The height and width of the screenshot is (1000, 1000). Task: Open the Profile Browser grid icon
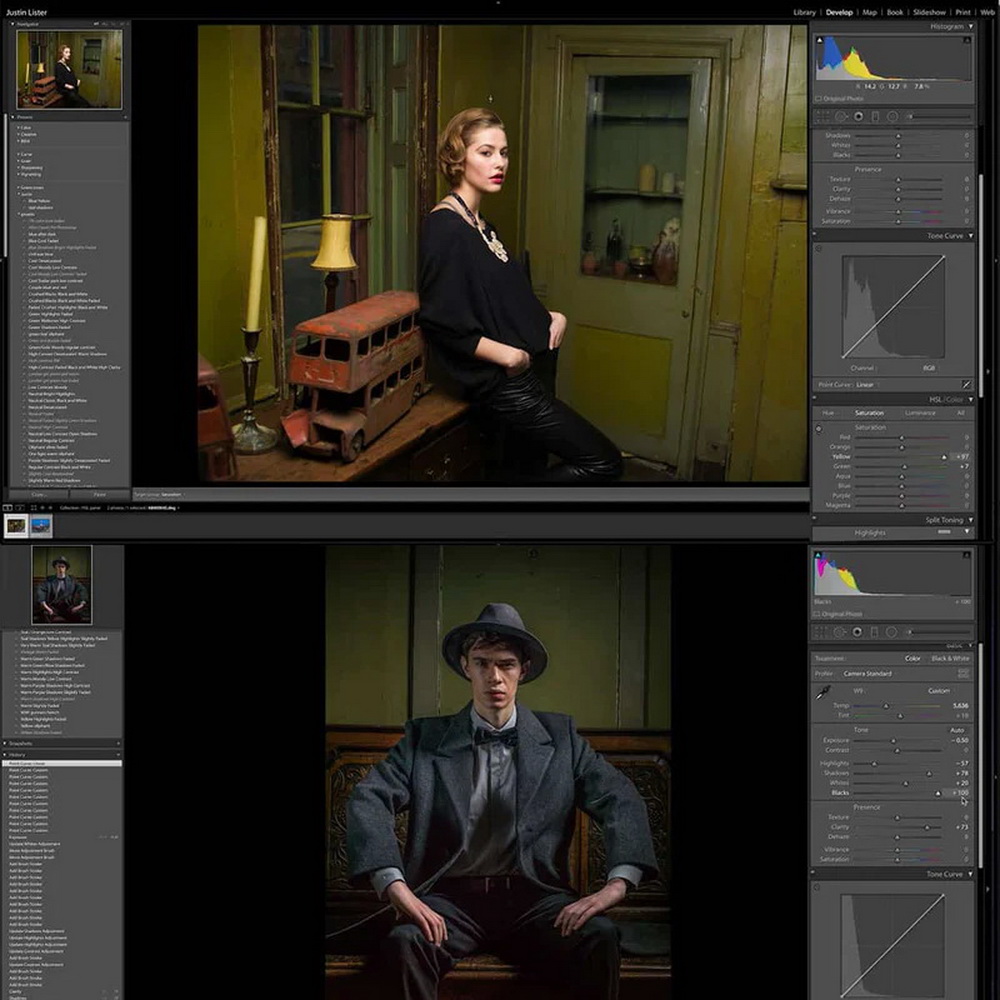(963, 674)
